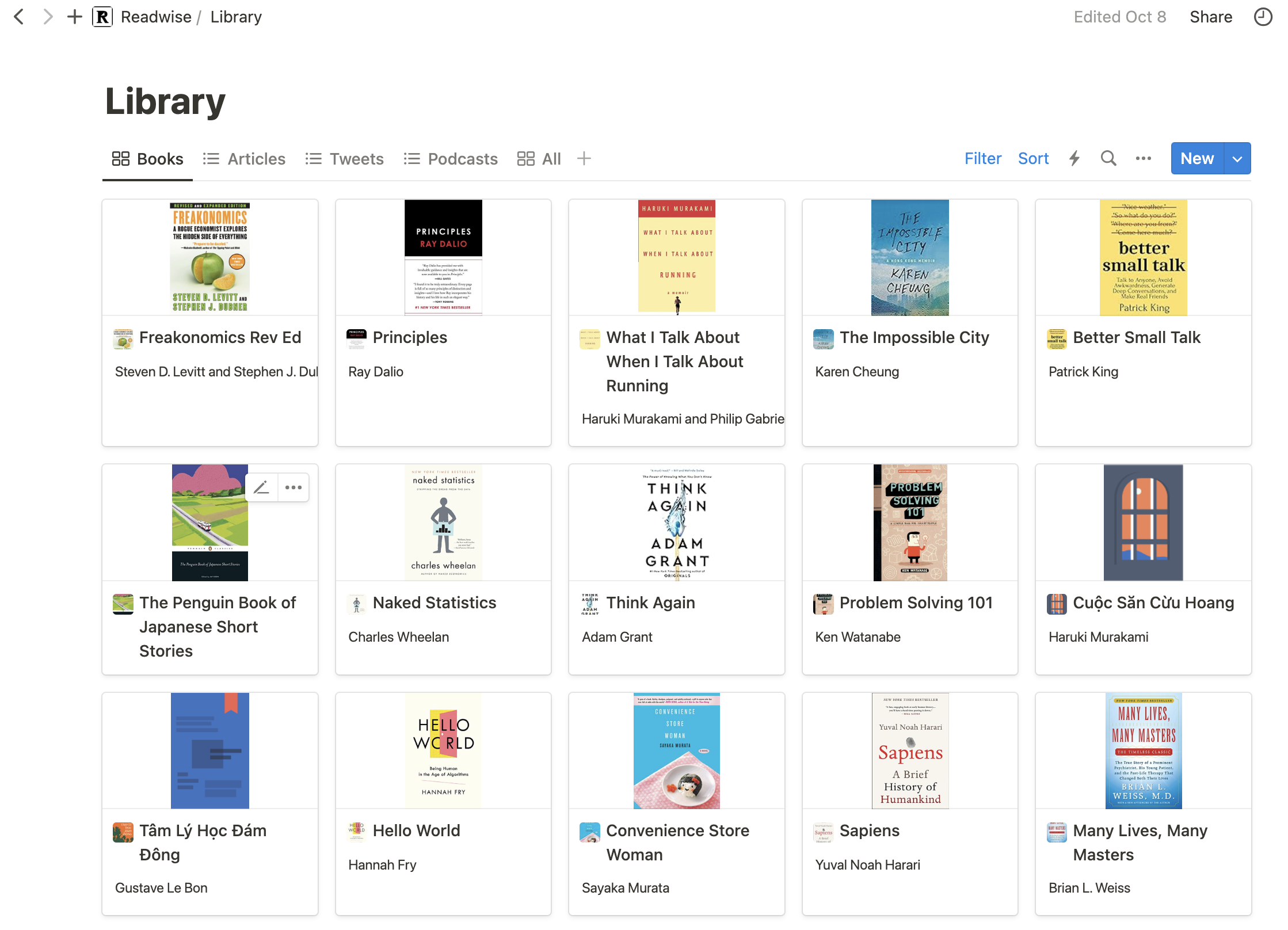Open the Penguin Book card's more options menu

coord(294,487)
